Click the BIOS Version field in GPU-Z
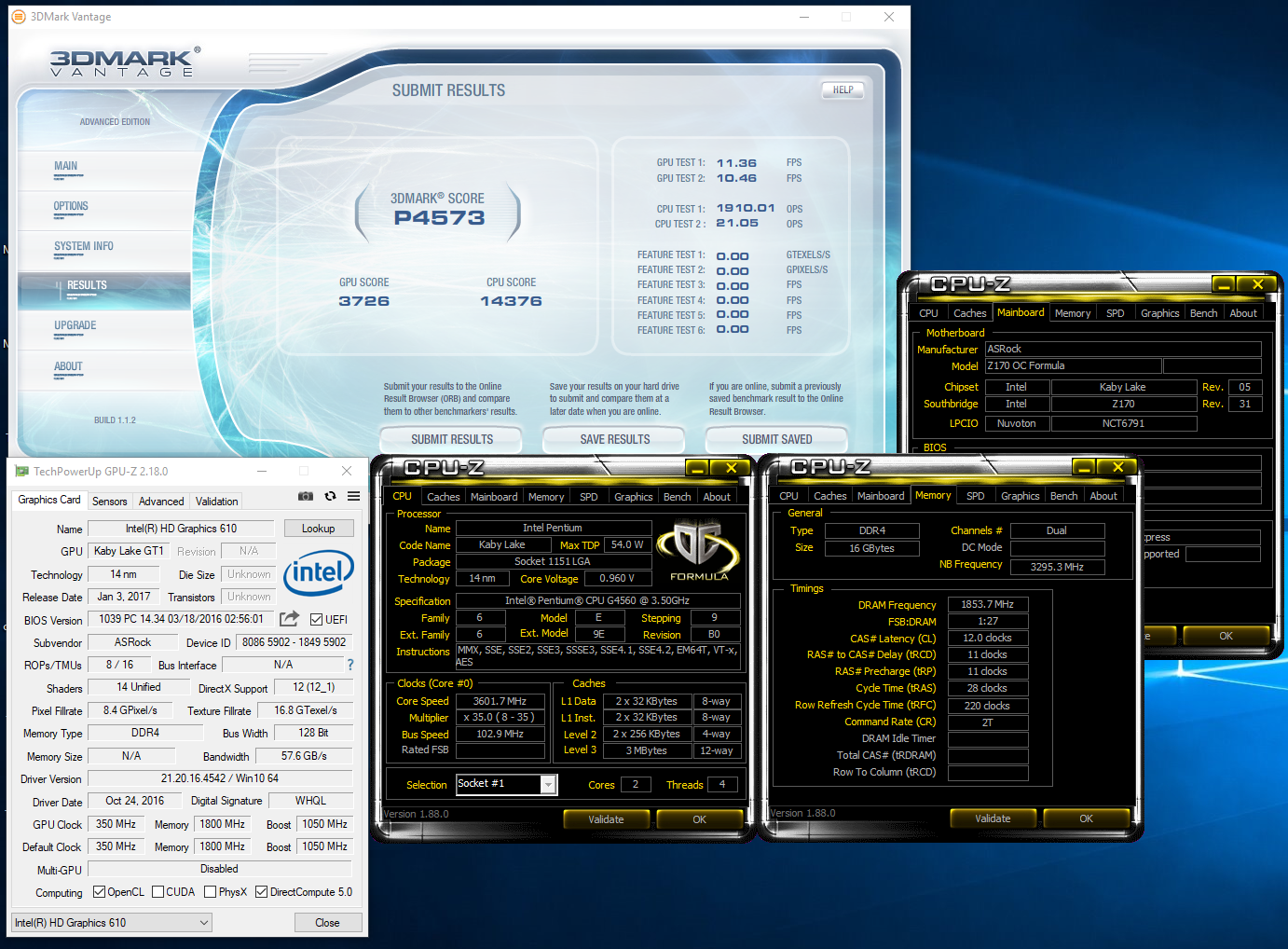1288x949 pixels. coord(182,619)
